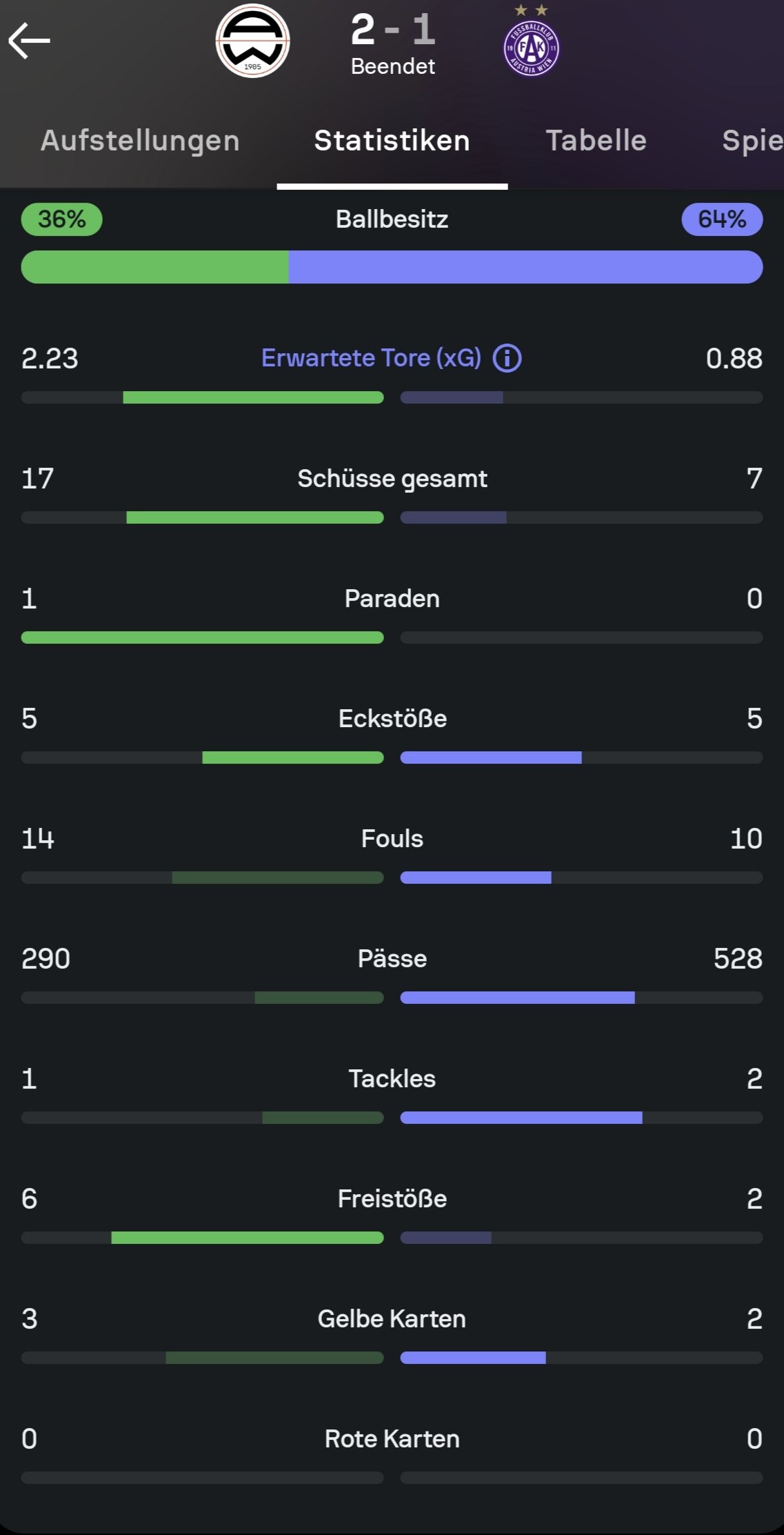Tap the Pässe stat row label
Image resolution: width=784 pixels, height=1535 pixels.
(392, 958)
